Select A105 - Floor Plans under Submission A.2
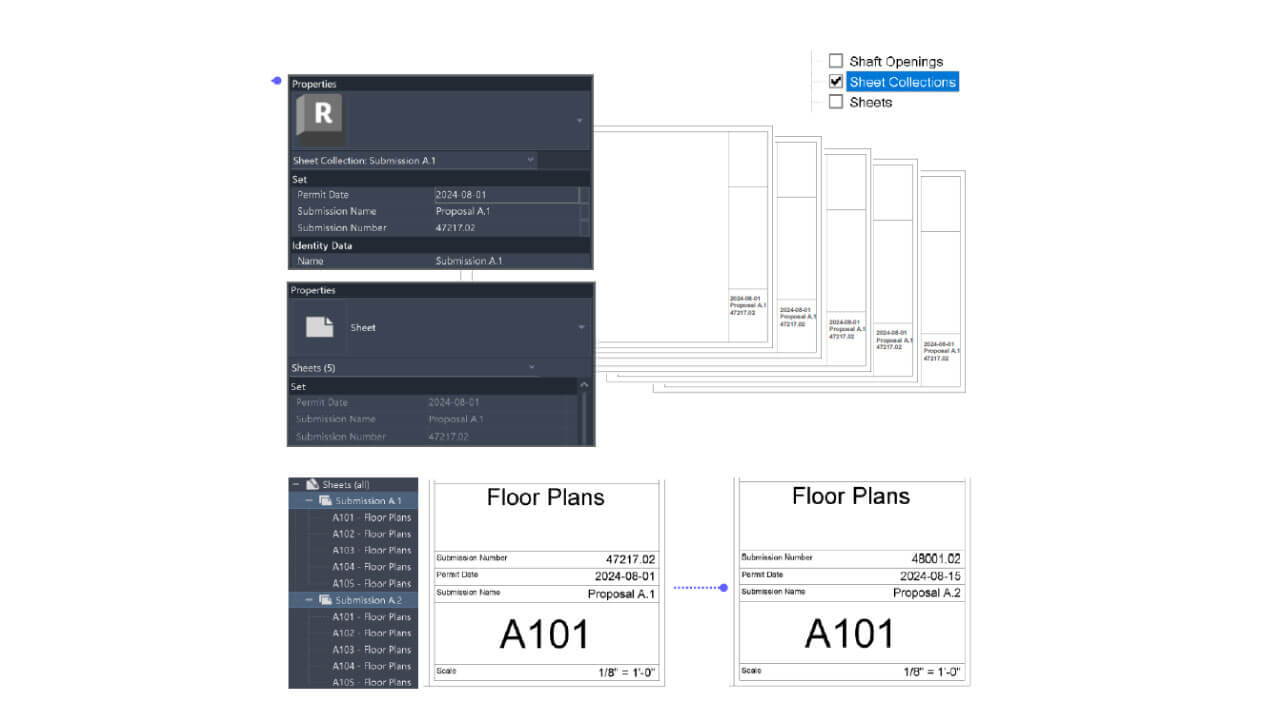This screenshot has width=1280, height=720. [372, 682]
